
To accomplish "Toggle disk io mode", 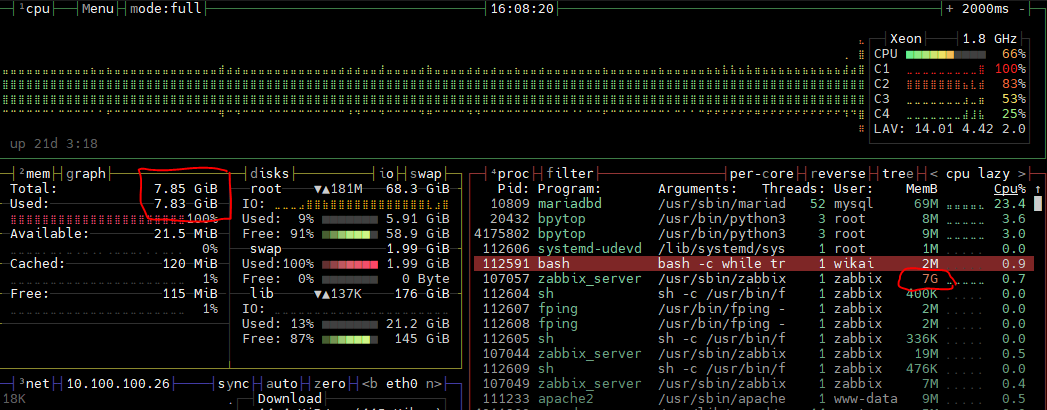I will pos(386,174).
